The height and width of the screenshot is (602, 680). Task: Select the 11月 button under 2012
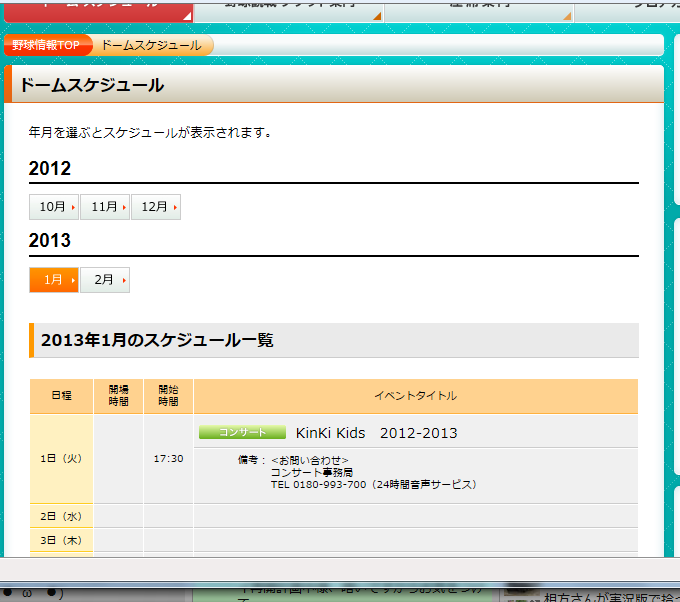pyautogui.click(x=105, y=207)
